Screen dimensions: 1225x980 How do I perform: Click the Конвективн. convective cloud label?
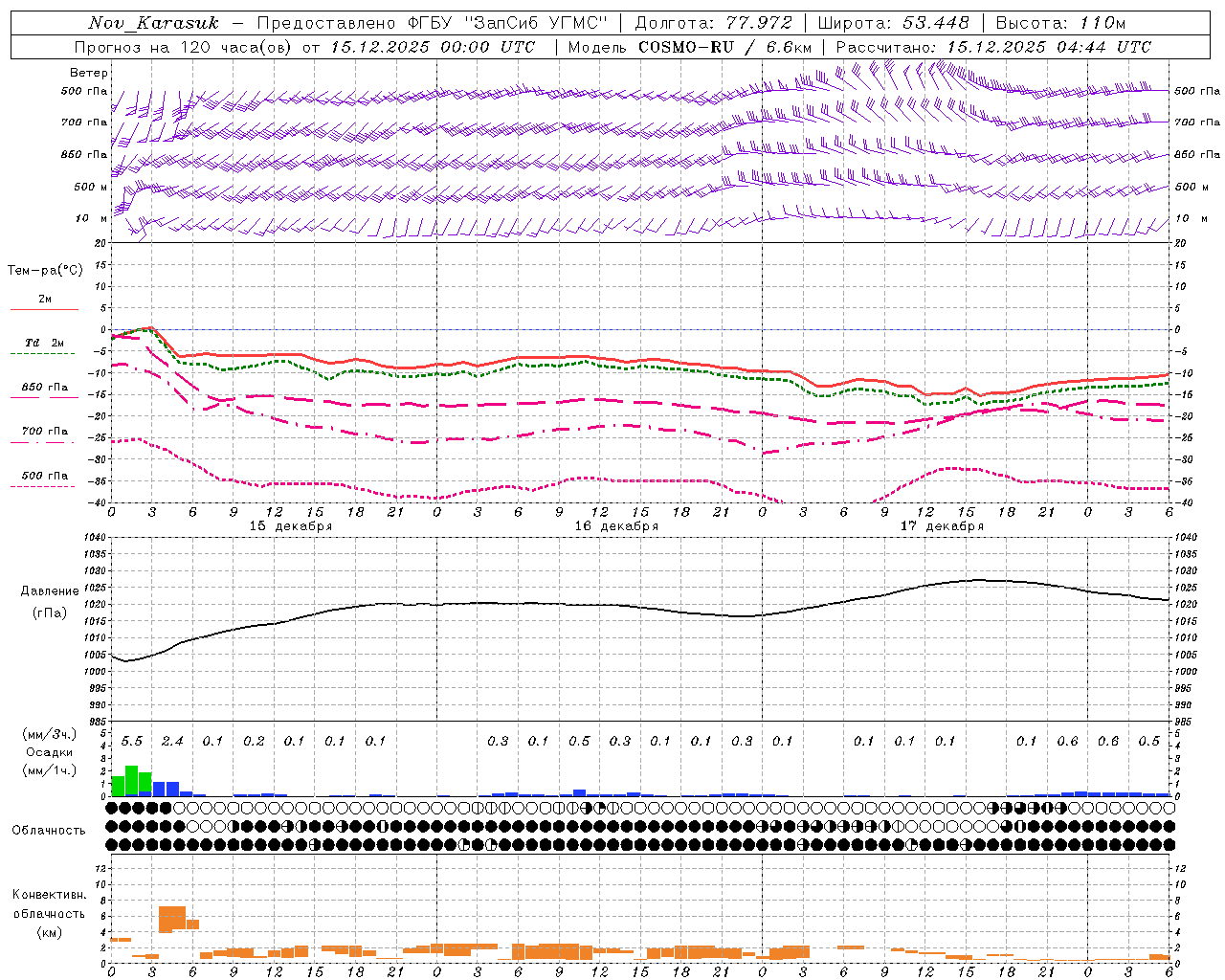[49, 895]
